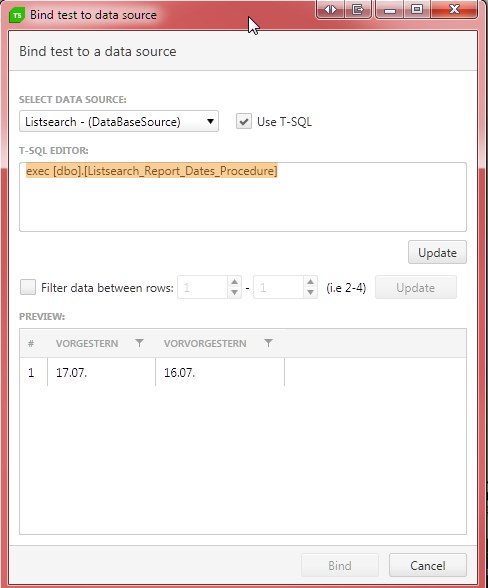Click the Update button below T-SQL editor

click(x=437, y=252)
